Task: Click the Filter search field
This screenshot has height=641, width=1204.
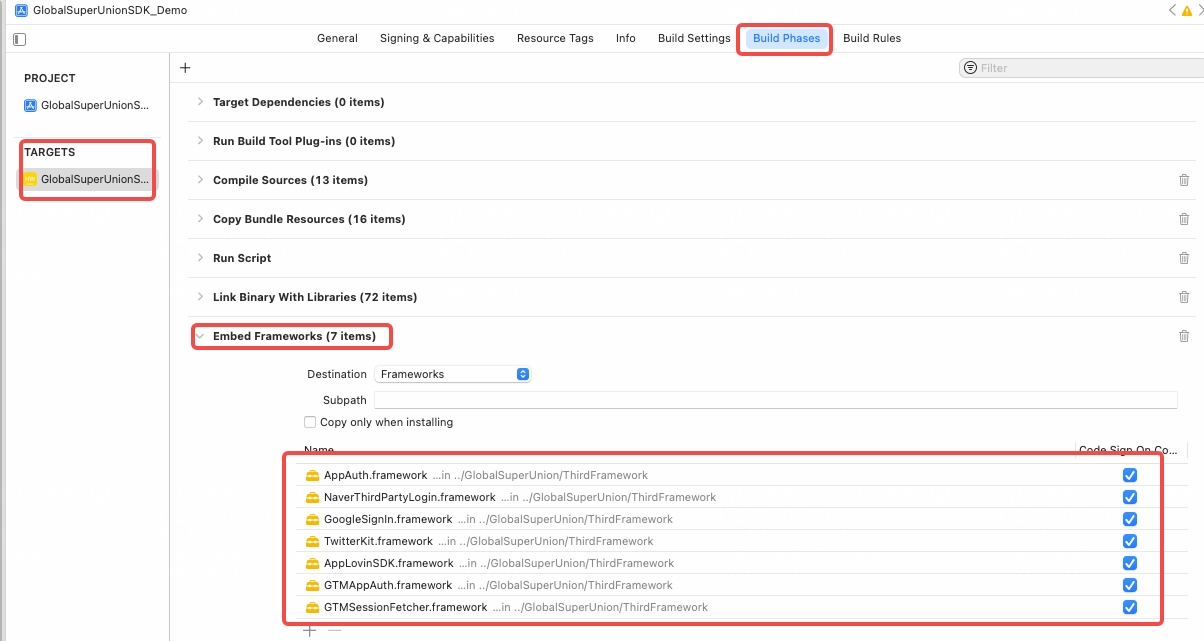Action: coord(1081,68)
